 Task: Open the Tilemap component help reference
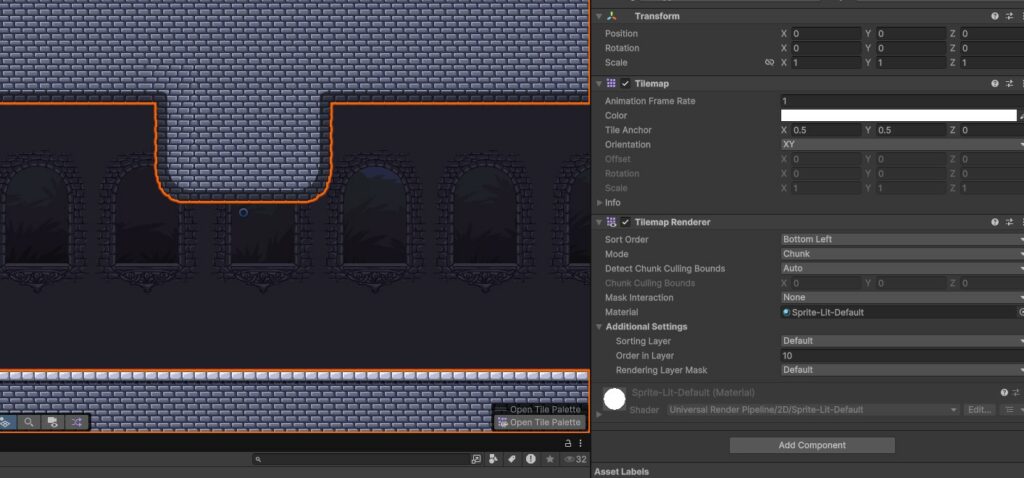click(x=995, y=84)
